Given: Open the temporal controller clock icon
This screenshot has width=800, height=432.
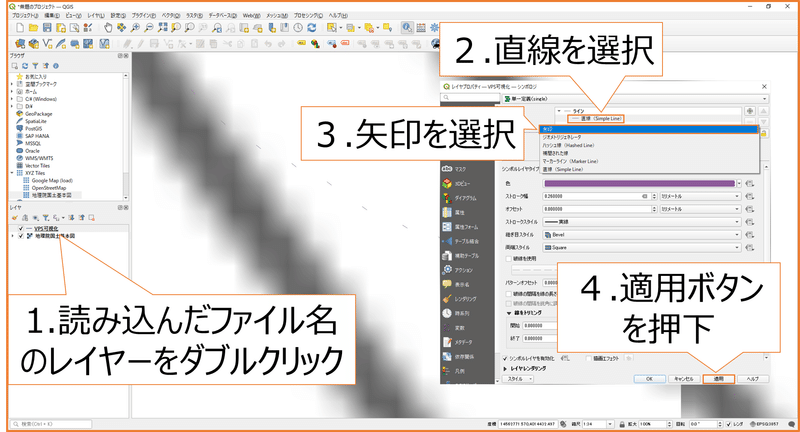Looking at the screenshot, I should pos(298,28).
